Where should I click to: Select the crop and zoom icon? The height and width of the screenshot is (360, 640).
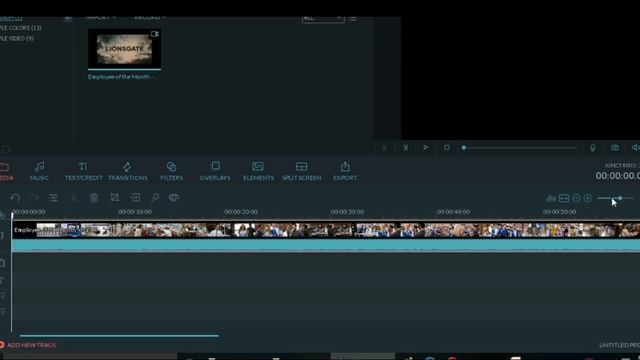[115, 198]
